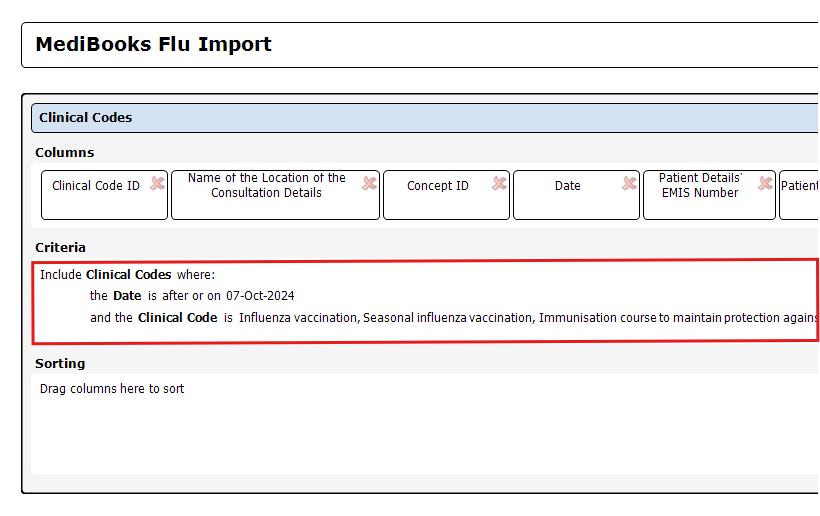Click the Sorting section heading
The height and width of the screenshot is (516, 820).
[60, 364]
